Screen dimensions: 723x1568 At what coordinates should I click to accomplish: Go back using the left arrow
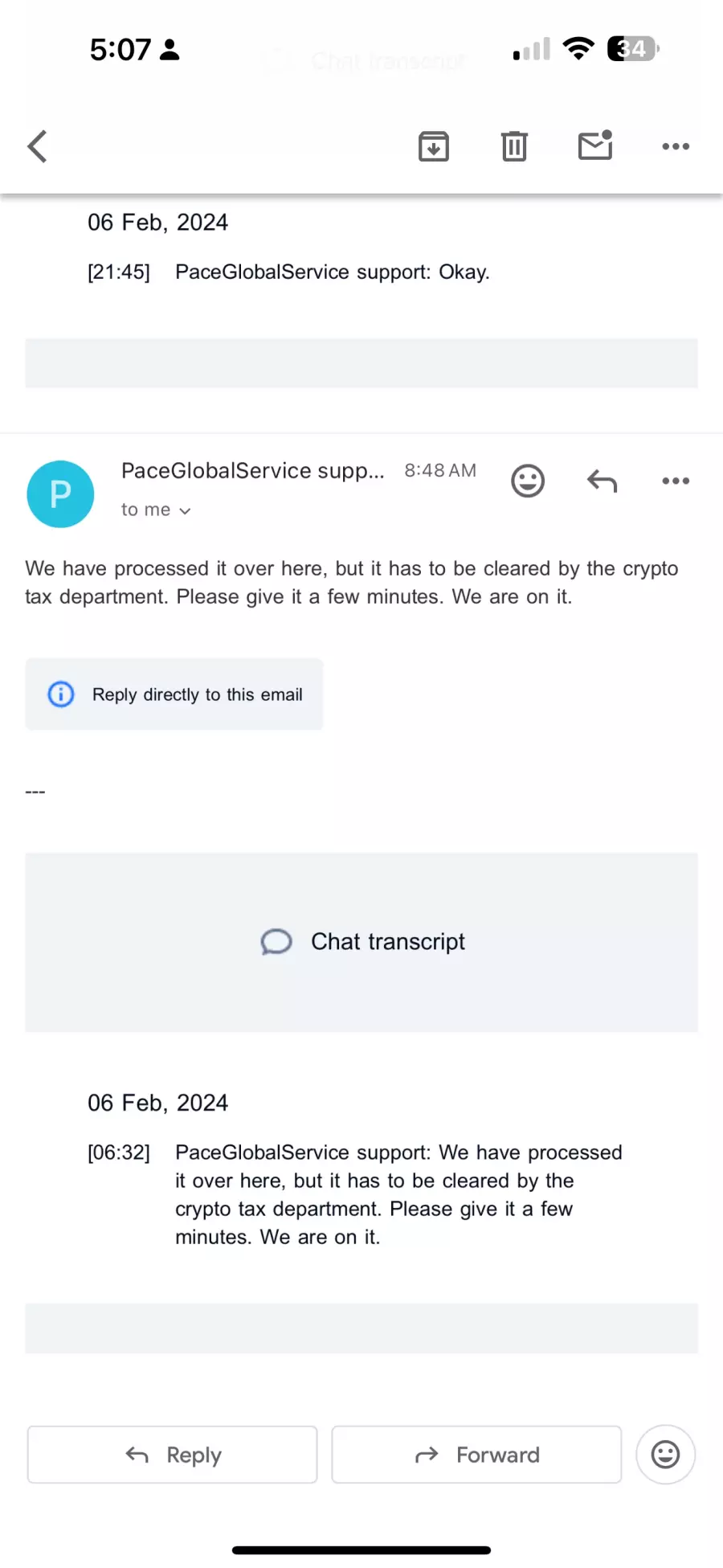click(x=37, y=146)
